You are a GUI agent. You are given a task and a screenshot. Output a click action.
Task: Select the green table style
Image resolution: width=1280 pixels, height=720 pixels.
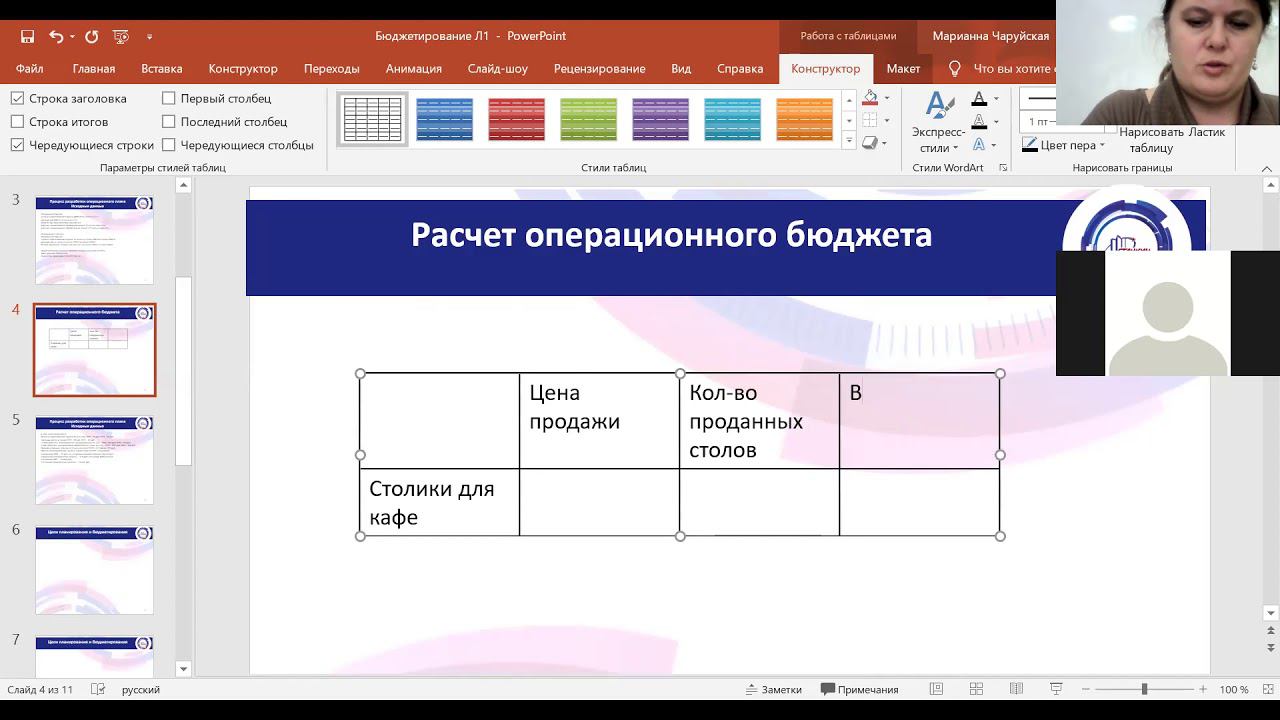[x=589, y=119]
